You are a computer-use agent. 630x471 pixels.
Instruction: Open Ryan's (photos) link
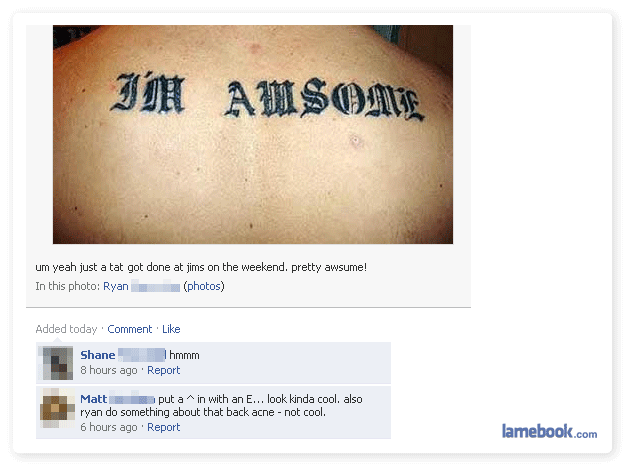click(204, 286)
